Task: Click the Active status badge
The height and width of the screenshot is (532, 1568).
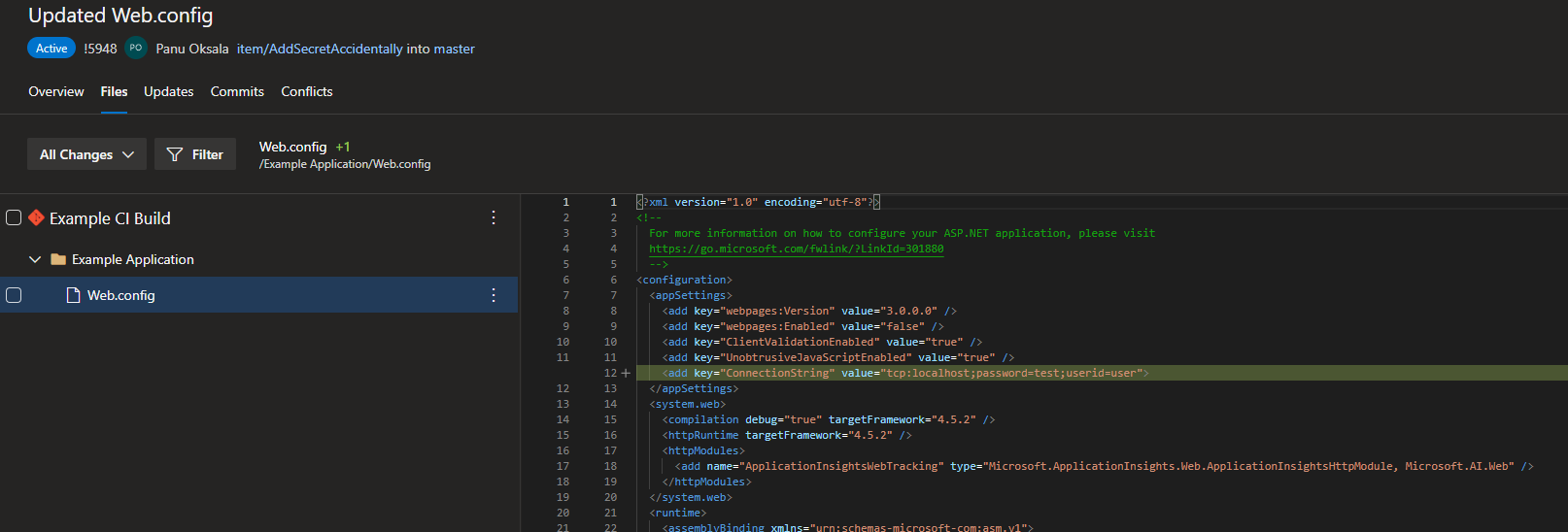Action: click(51, 48)
